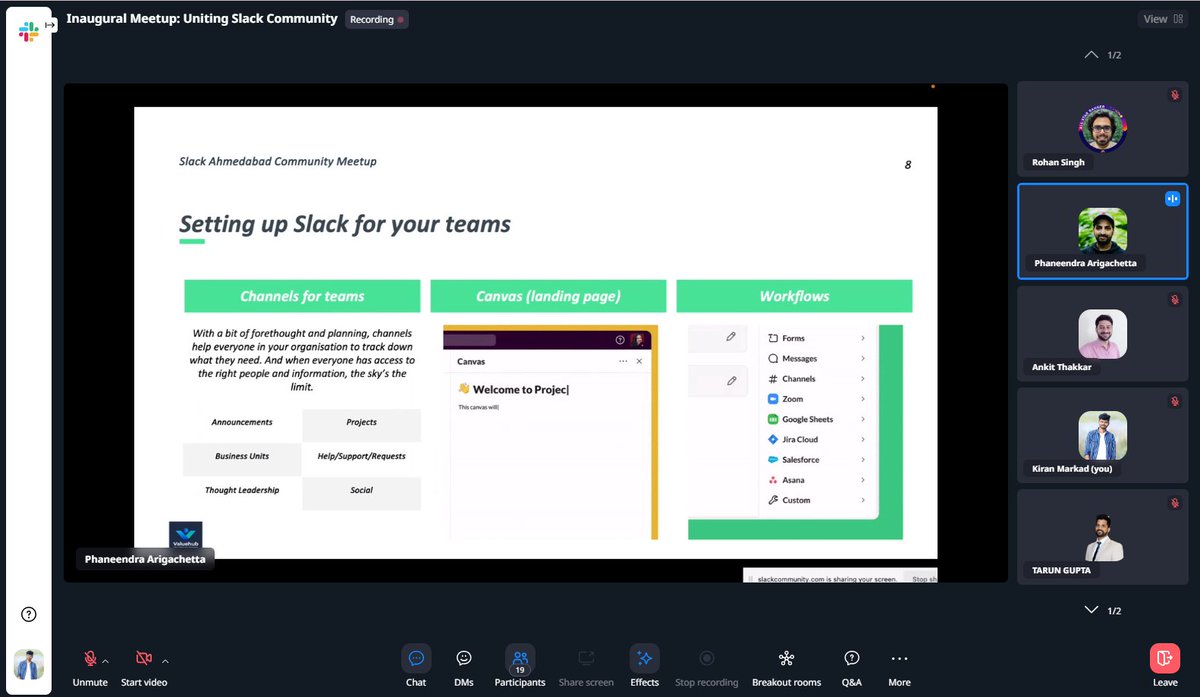Click muted mic icon on Kiran Markad tile
This screenshot has width=1200, height=697.
[1175, 401]
